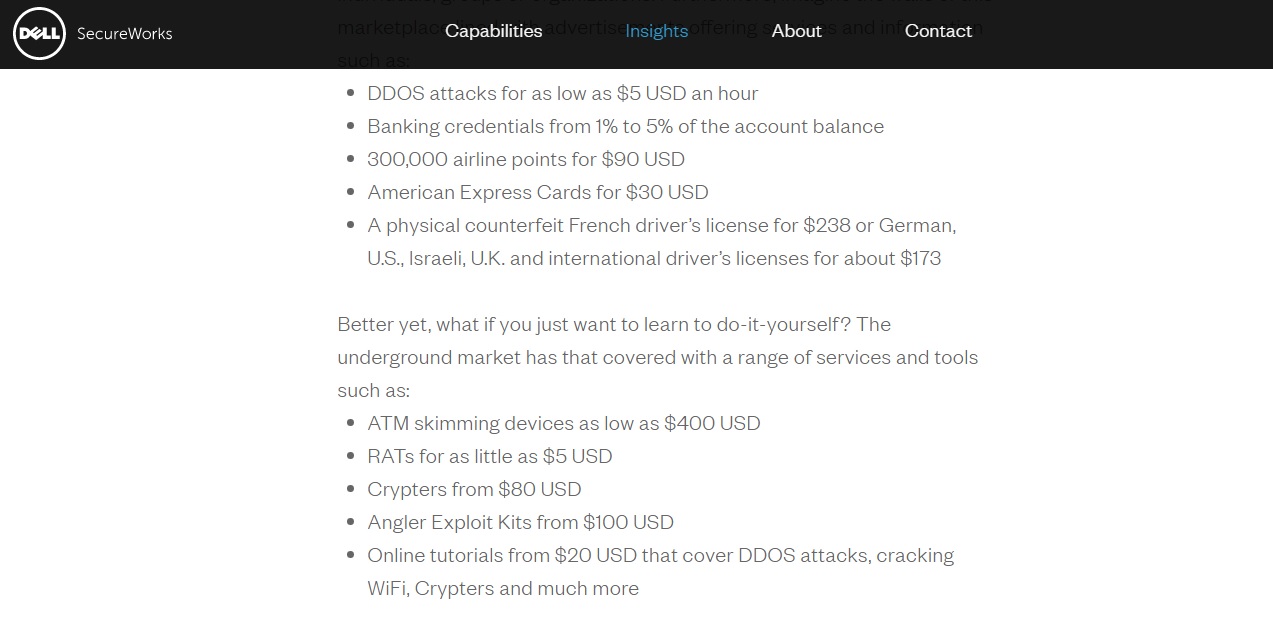The width and height of the screenshot is (1273, 627).
Task: Click the counterfeit French driver's license line
Action: (x=662, y=225)
